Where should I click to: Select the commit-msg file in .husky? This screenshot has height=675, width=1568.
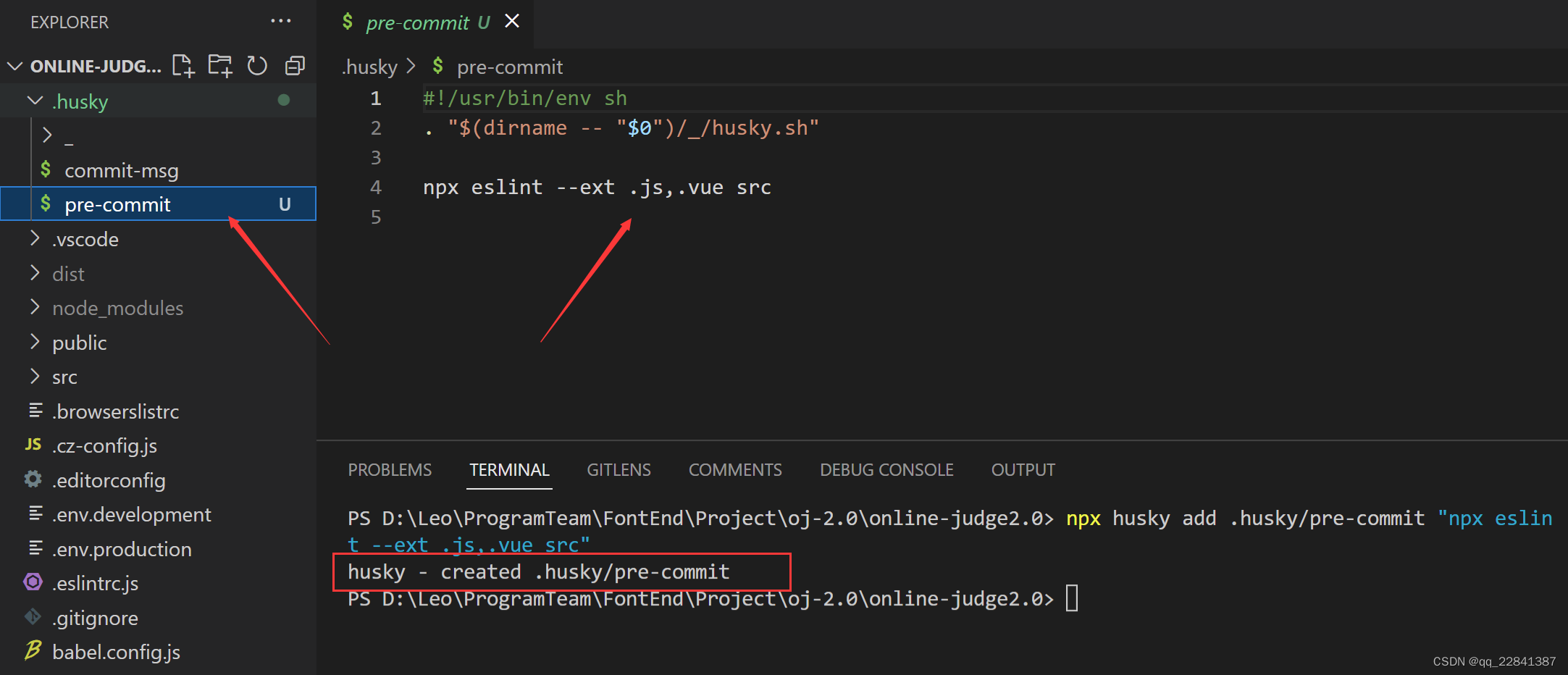[x=121, y=171]
